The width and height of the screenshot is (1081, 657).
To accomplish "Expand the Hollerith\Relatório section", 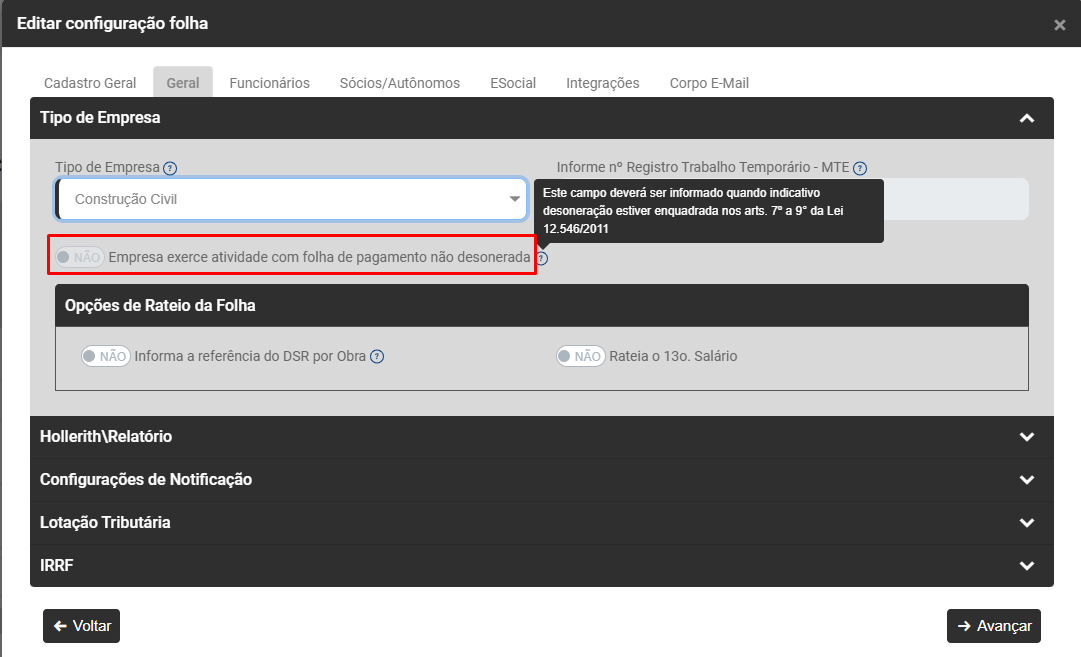I will tap(1025, 437).
